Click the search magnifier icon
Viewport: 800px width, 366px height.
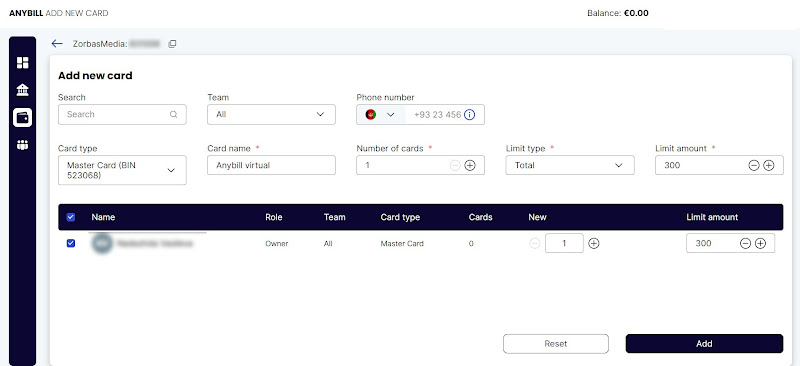173,114
